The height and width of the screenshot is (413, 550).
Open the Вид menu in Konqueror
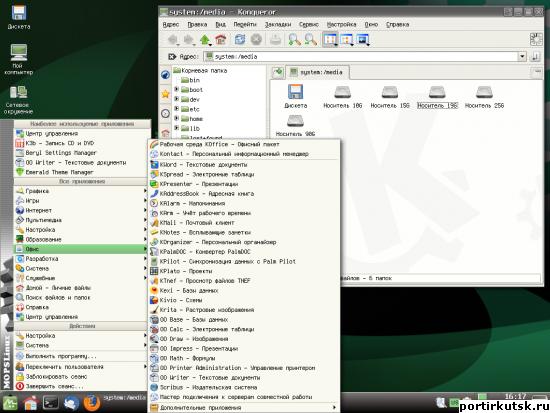(220, 25)
